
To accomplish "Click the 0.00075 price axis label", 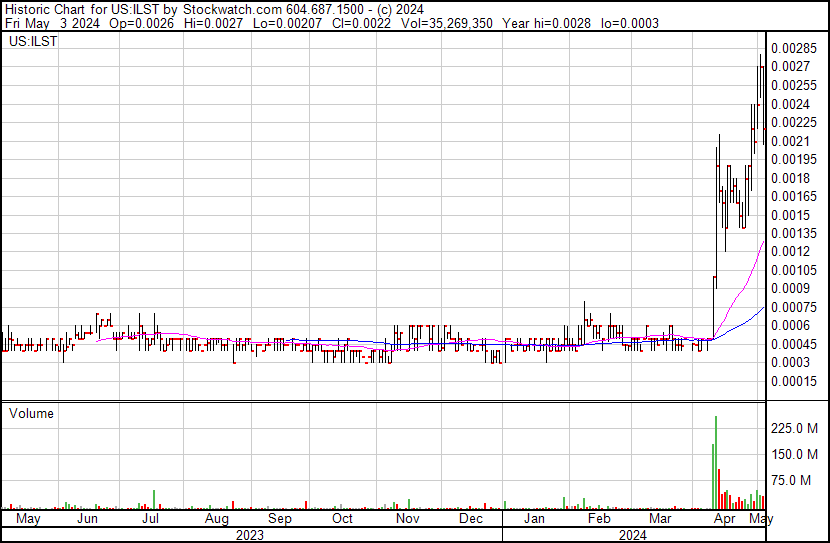I will (x=794, y=307).
